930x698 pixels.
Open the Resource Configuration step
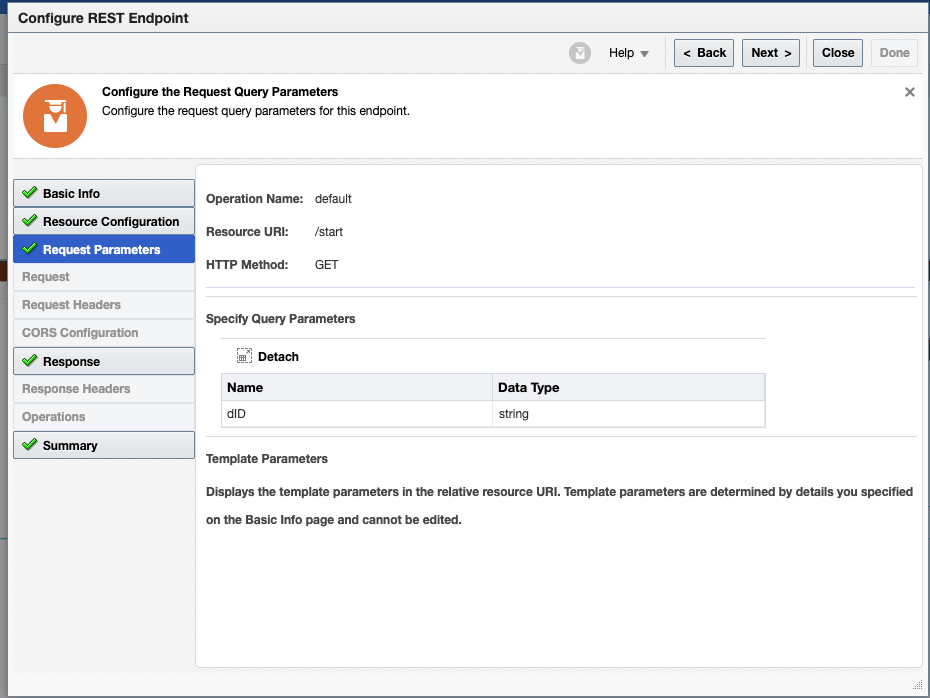[104, 221]
